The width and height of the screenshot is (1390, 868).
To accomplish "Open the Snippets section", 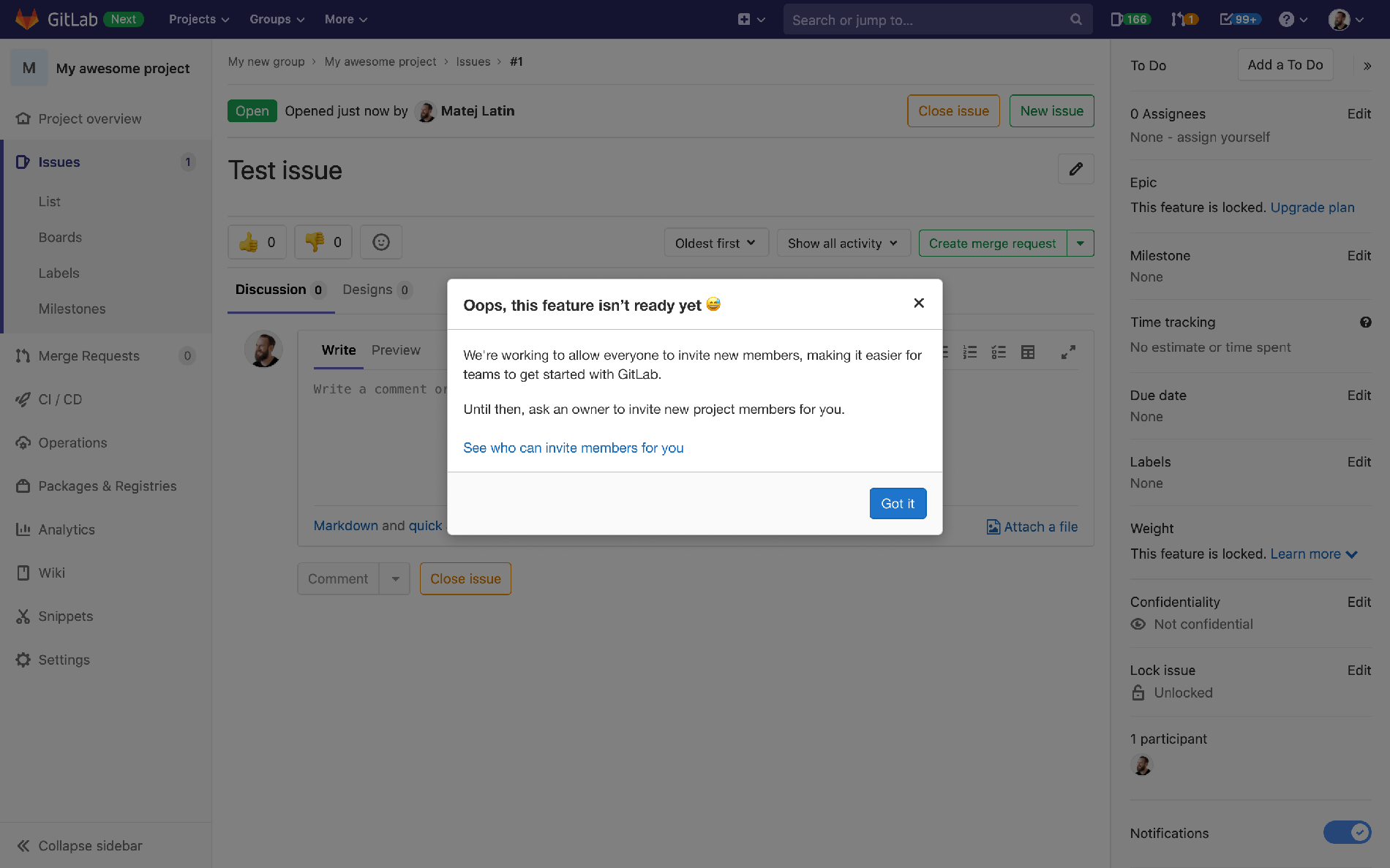I will coord(65,616).
